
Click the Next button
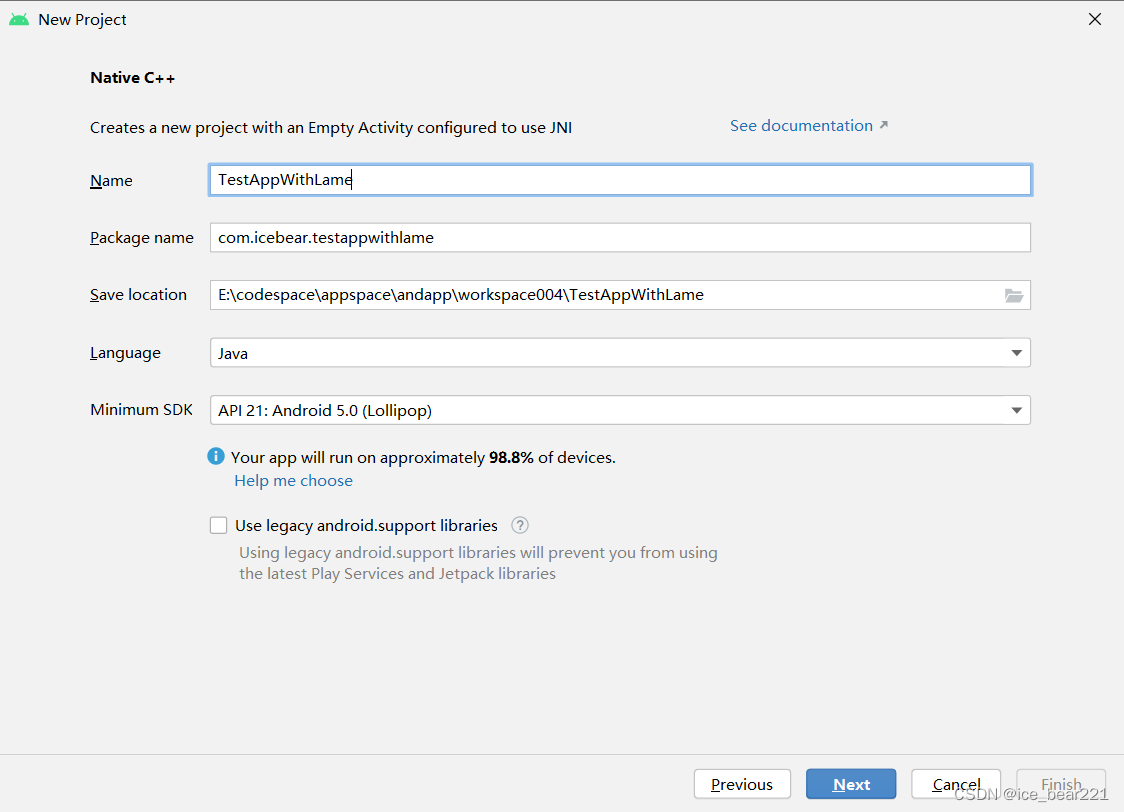[x=851, y=784]
